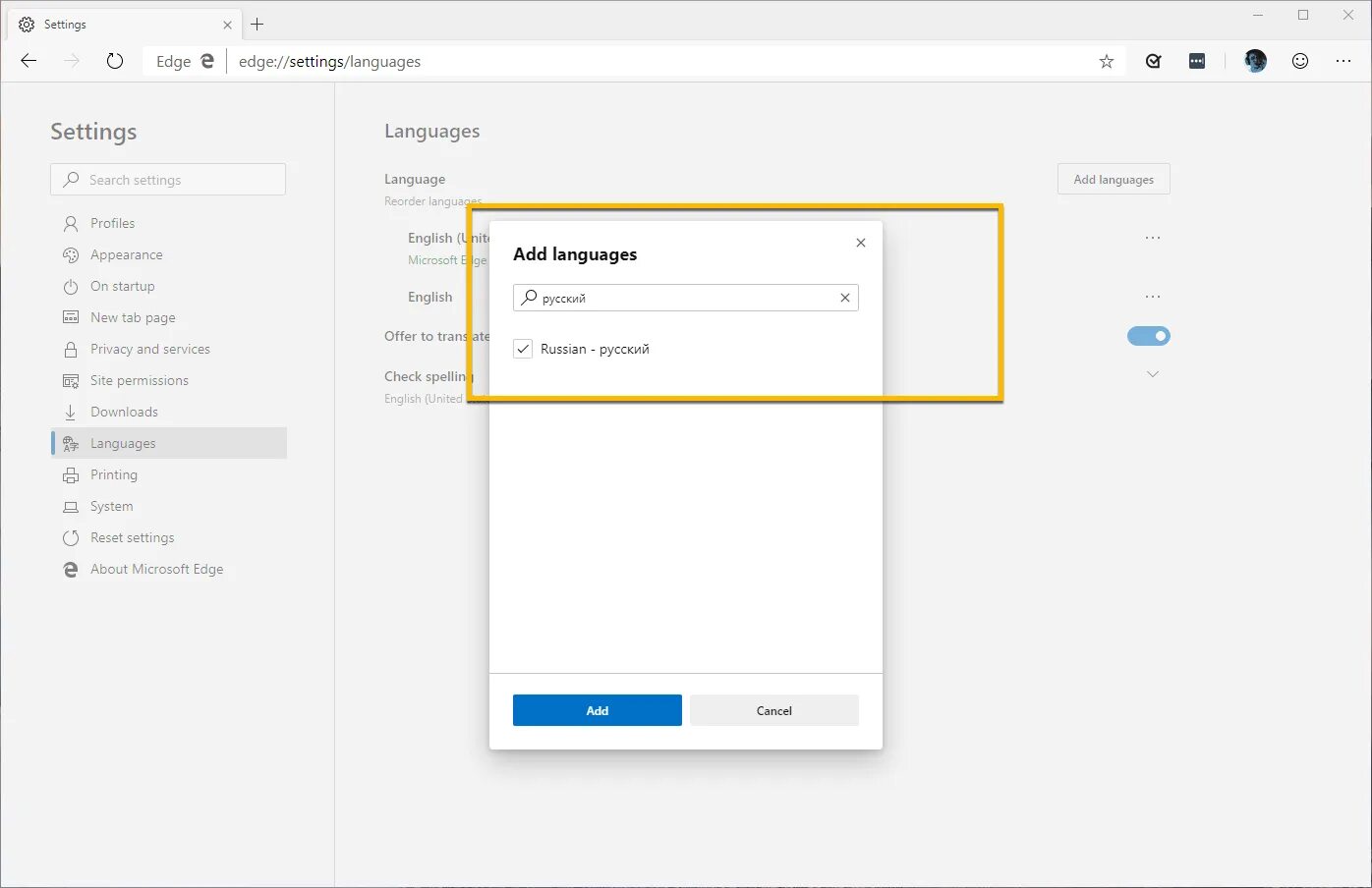Open the Send feedback smiley icon
This screenshot has height=888, width=1372.
tap(1299, 60)
